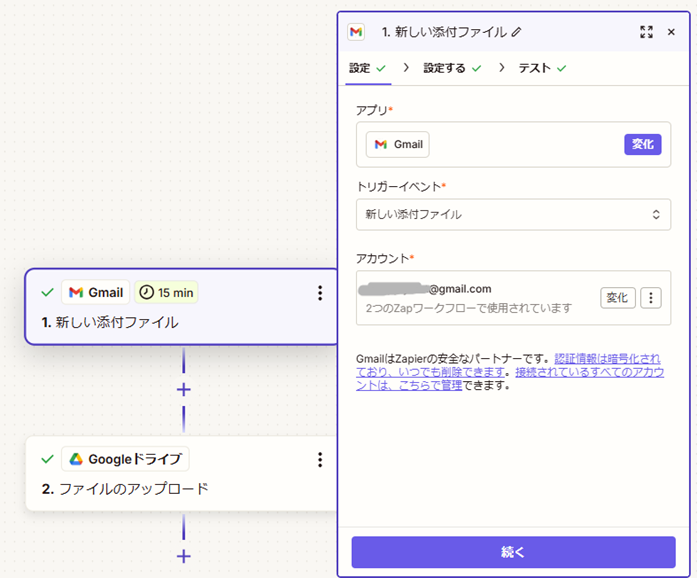Switch to the 設定する tab
Viewport: 697px width, 578px height.
point(452,68)
